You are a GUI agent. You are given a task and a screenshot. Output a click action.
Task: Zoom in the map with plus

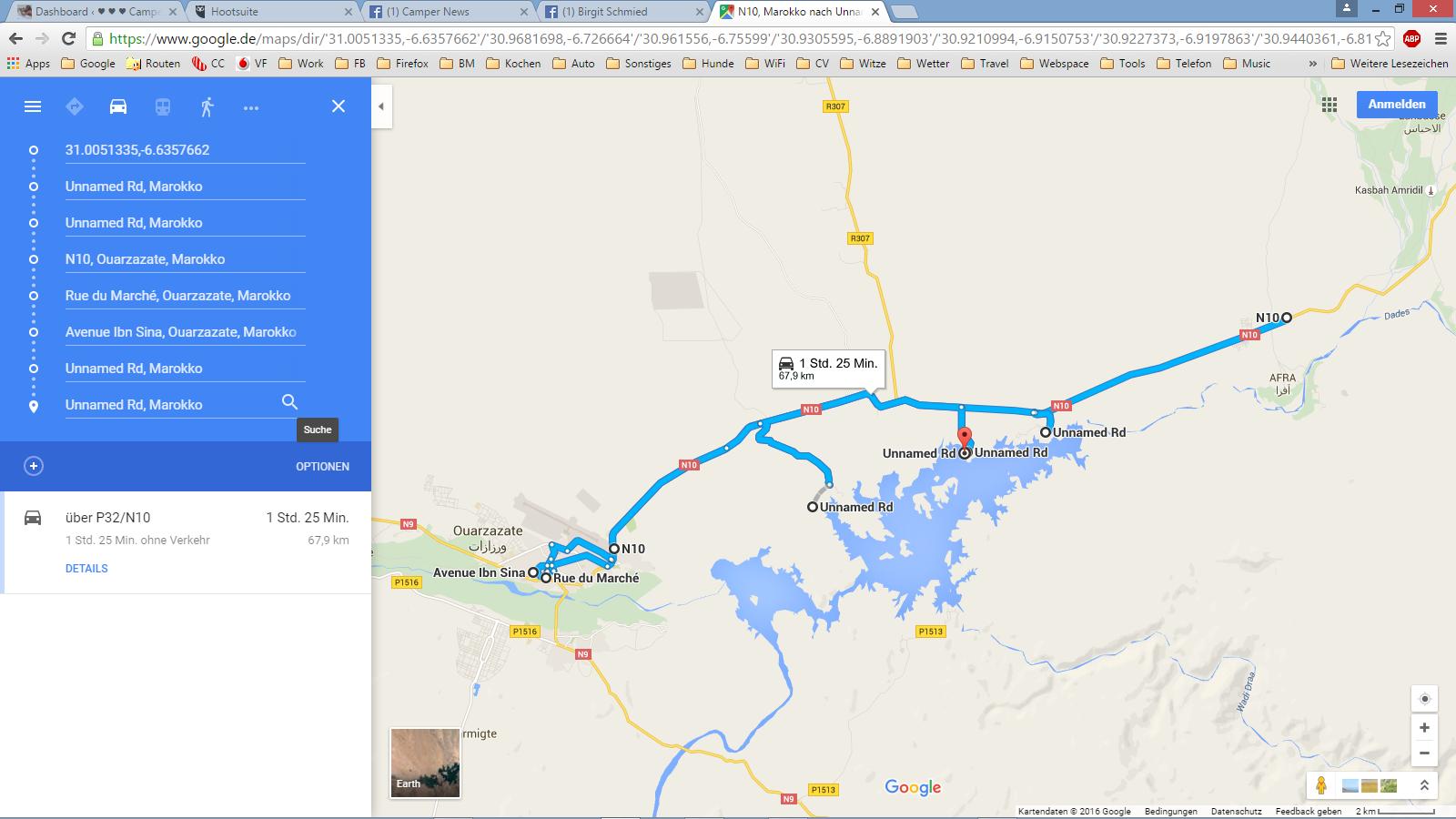[x=1424, y=727]
